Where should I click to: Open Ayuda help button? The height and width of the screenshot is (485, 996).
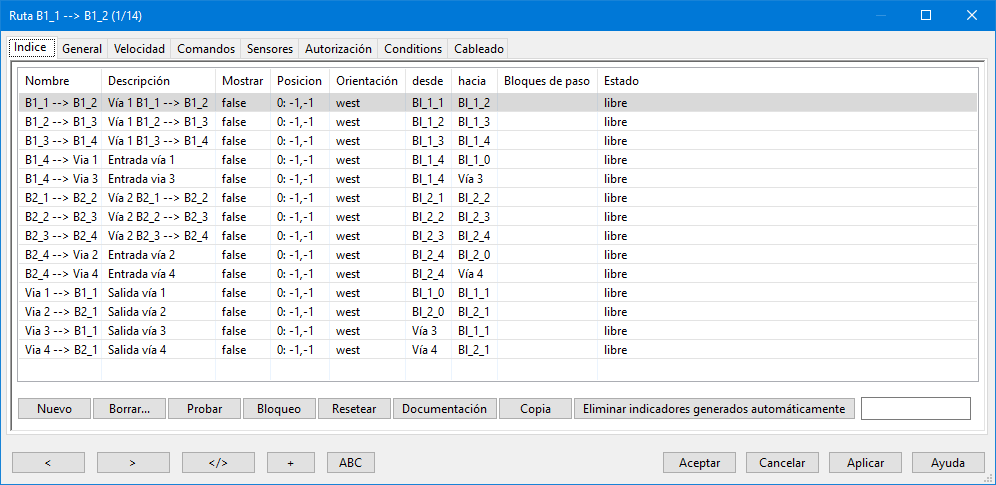click(948, 463)
